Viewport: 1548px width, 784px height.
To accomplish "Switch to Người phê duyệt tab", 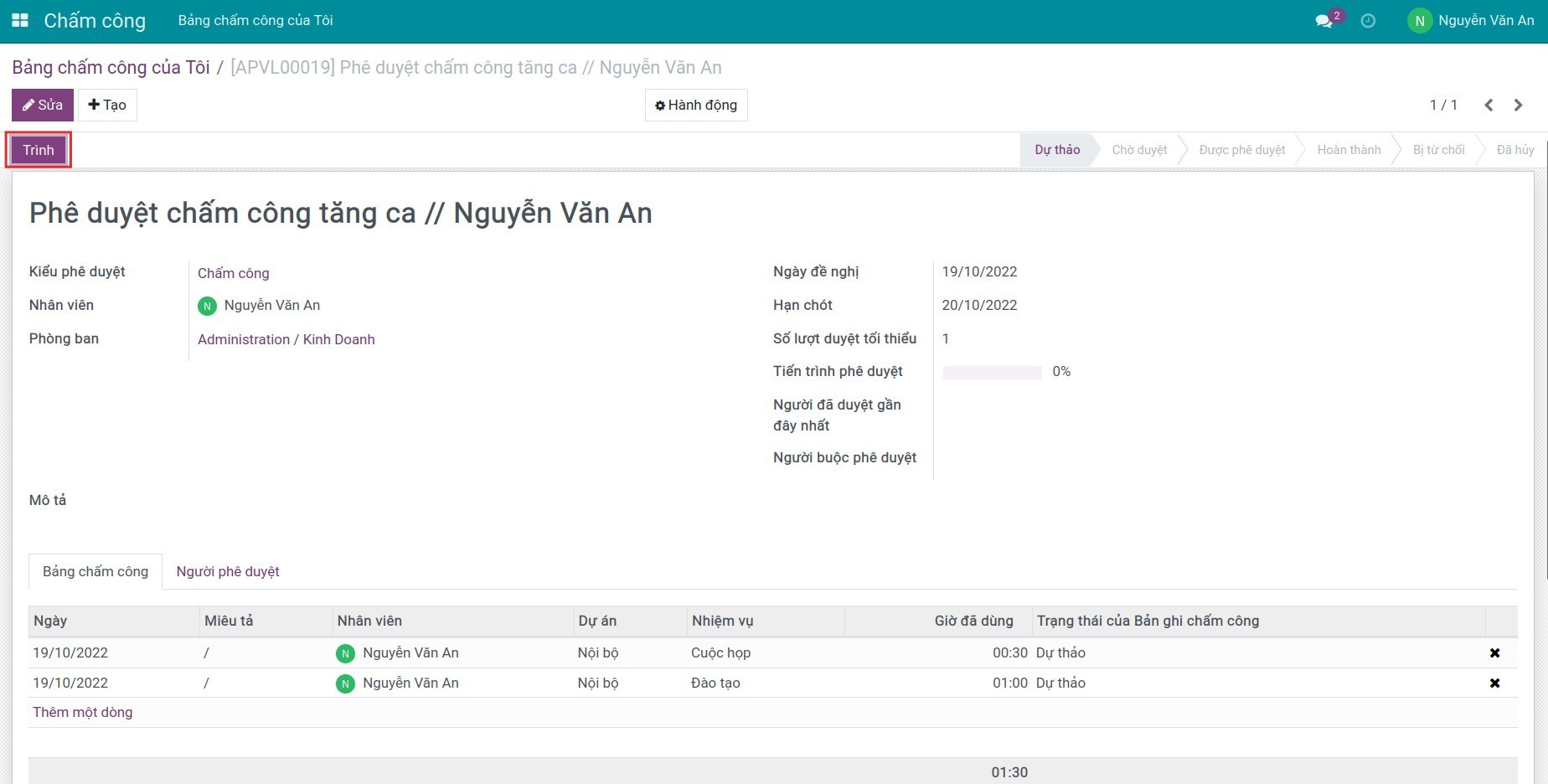I will (x=228, y=571).
